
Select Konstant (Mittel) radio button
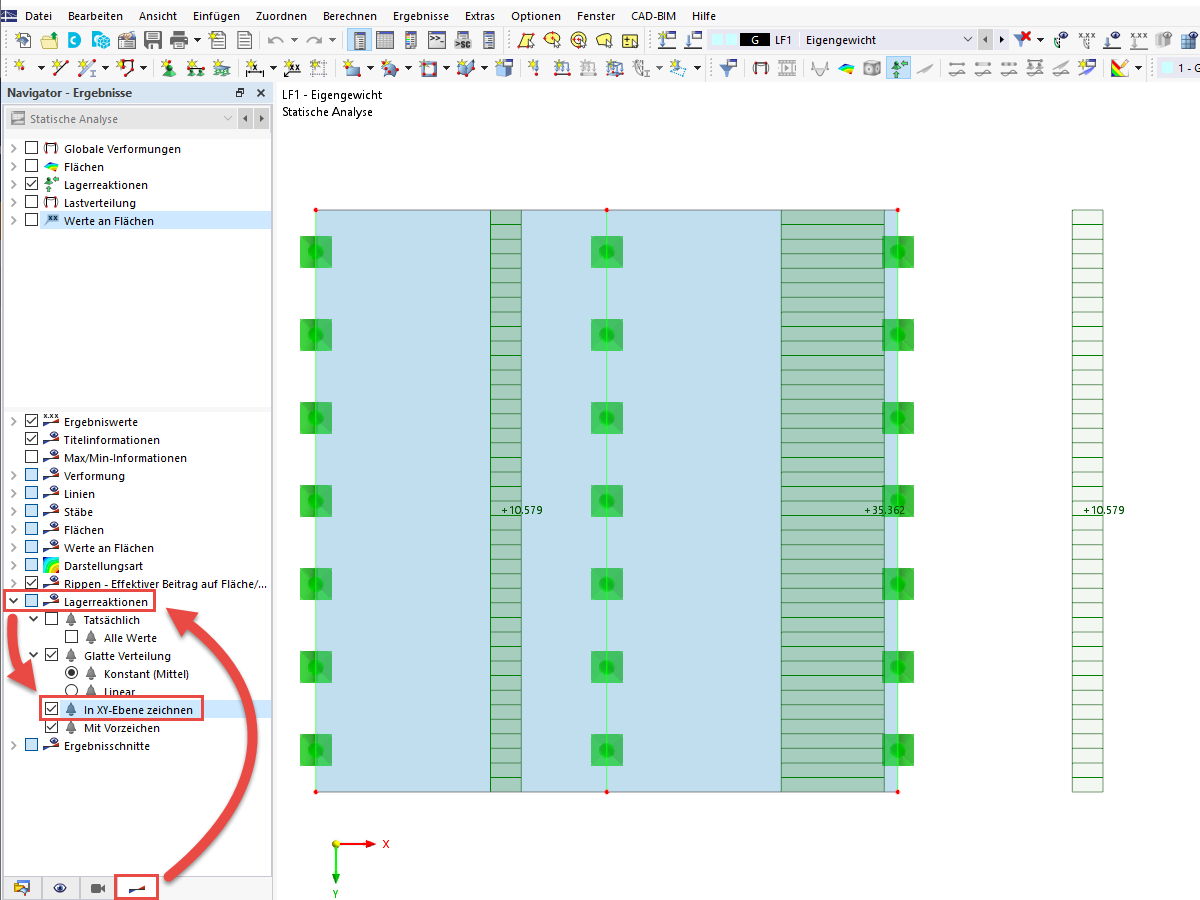click(71, 673)
